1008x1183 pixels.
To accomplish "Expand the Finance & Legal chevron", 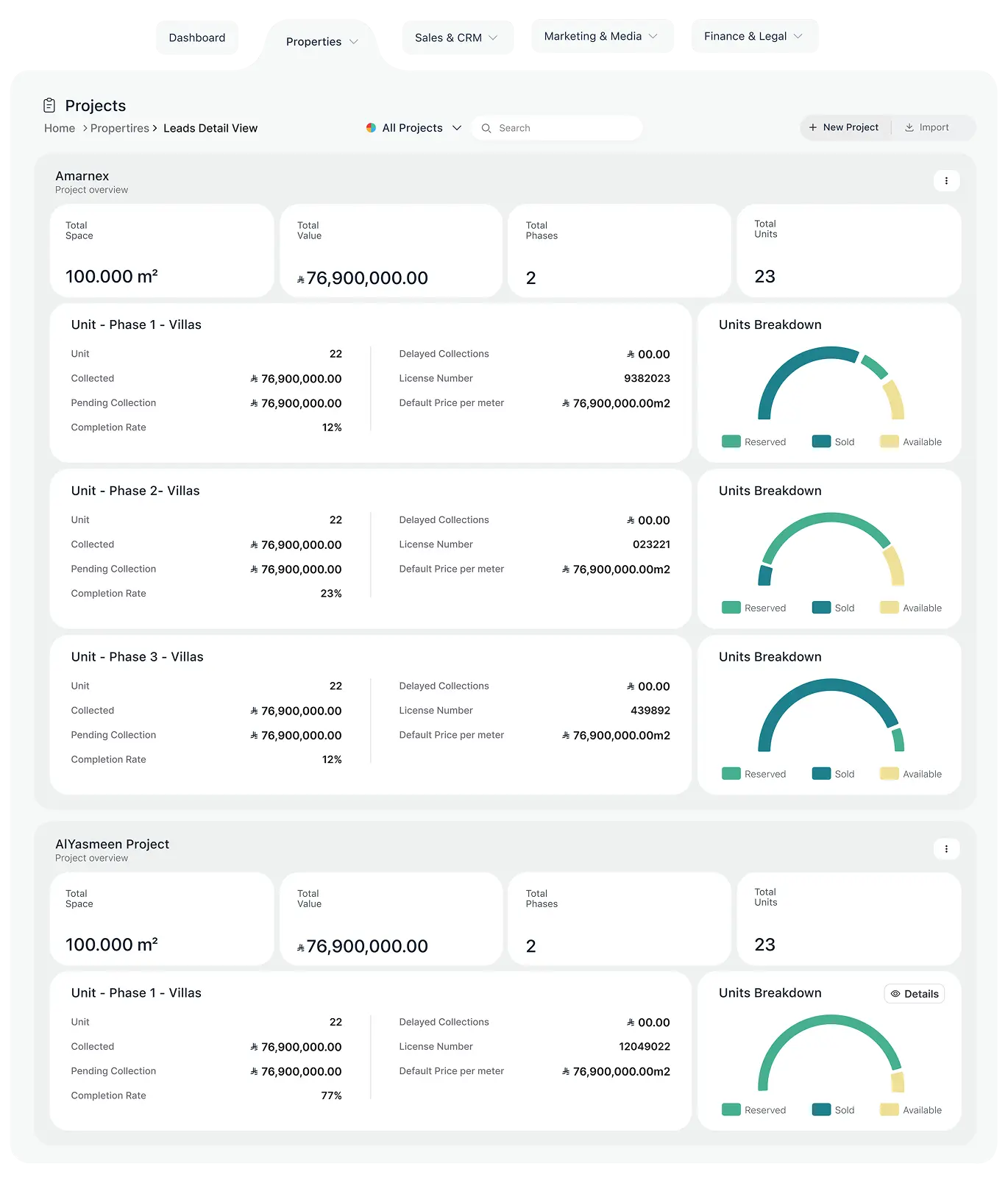I will tap(798, 36).
